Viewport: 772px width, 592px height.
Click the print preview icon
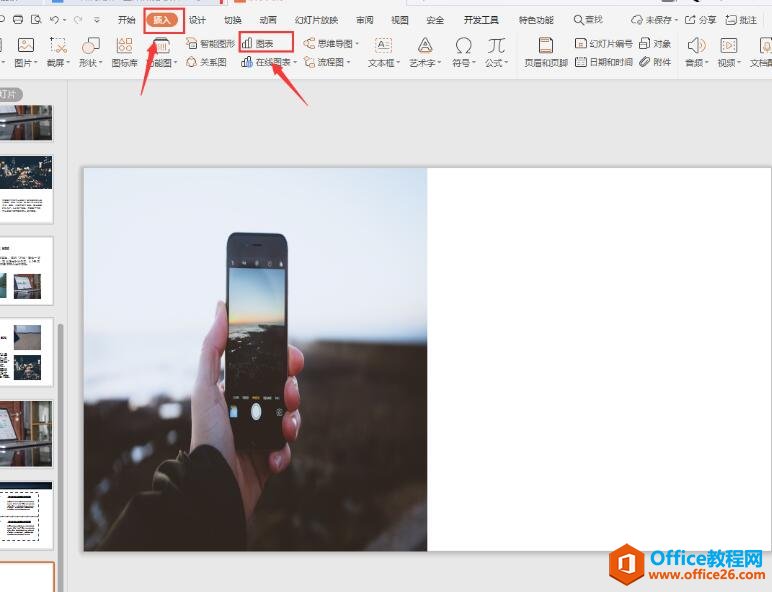[36, 20]
